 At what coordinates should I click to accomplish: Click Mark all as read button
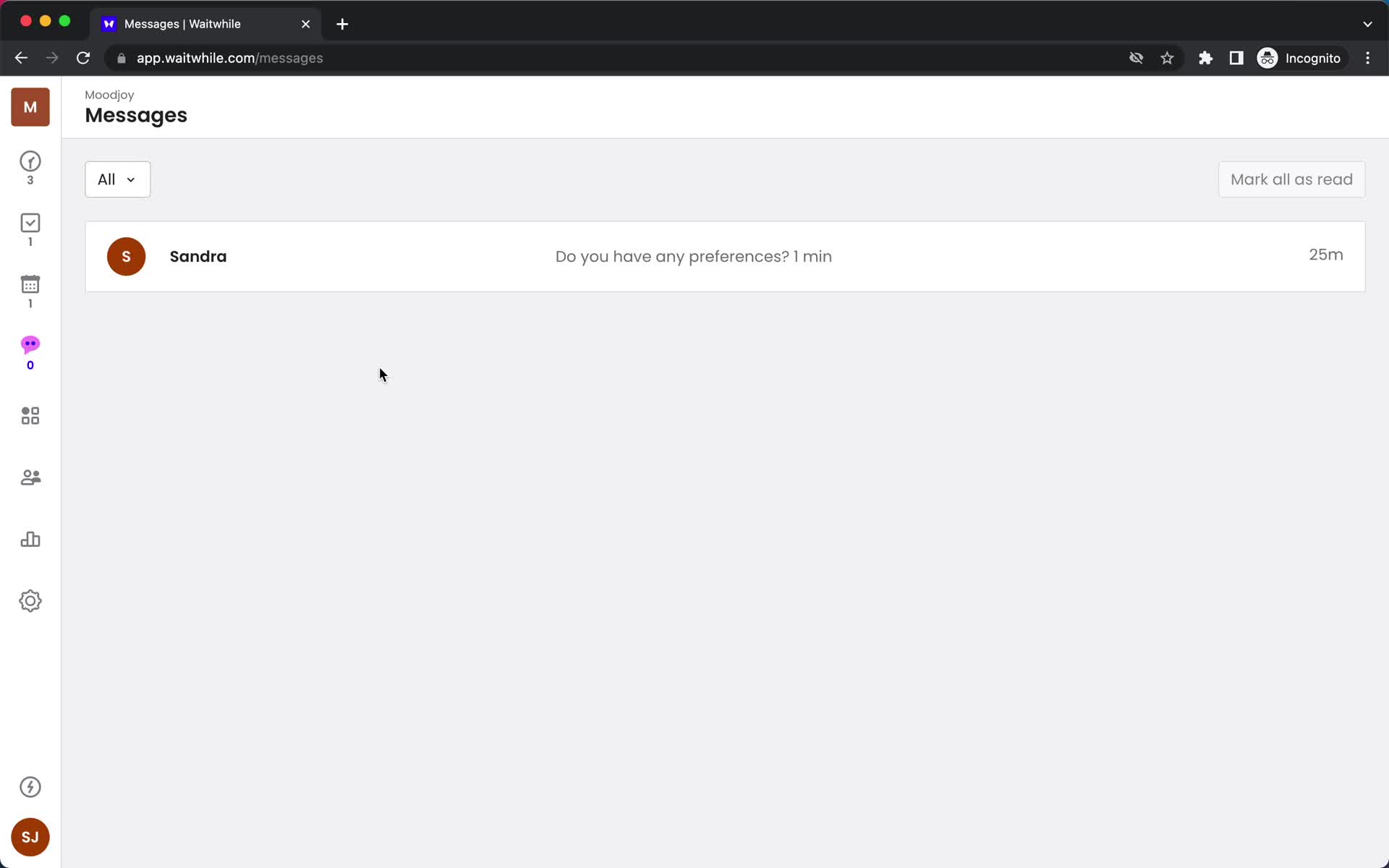(1291, 179)
